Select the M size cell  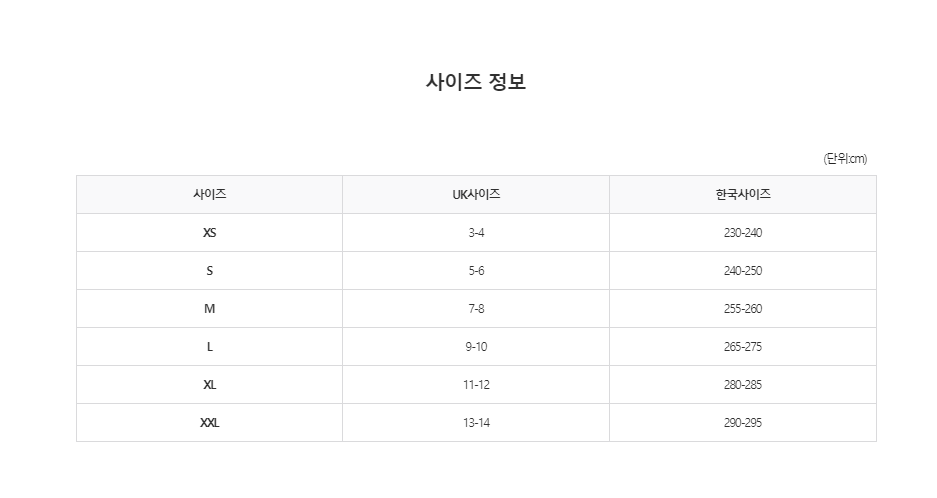pyautogui.click(x=209, y=309)
